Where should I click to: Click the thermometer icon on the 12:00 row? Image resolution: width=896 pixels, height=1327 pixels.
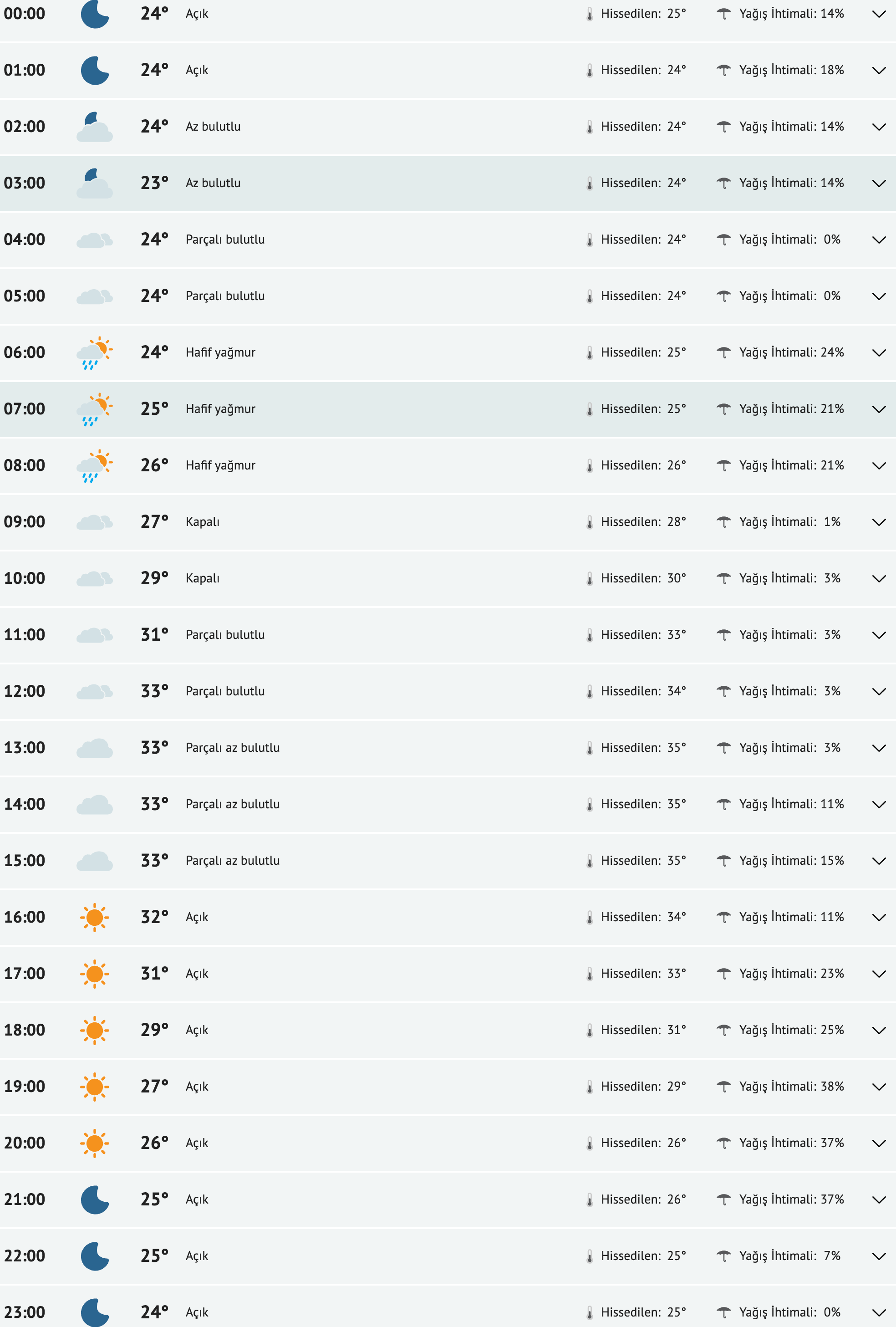[x=590, y=691]
